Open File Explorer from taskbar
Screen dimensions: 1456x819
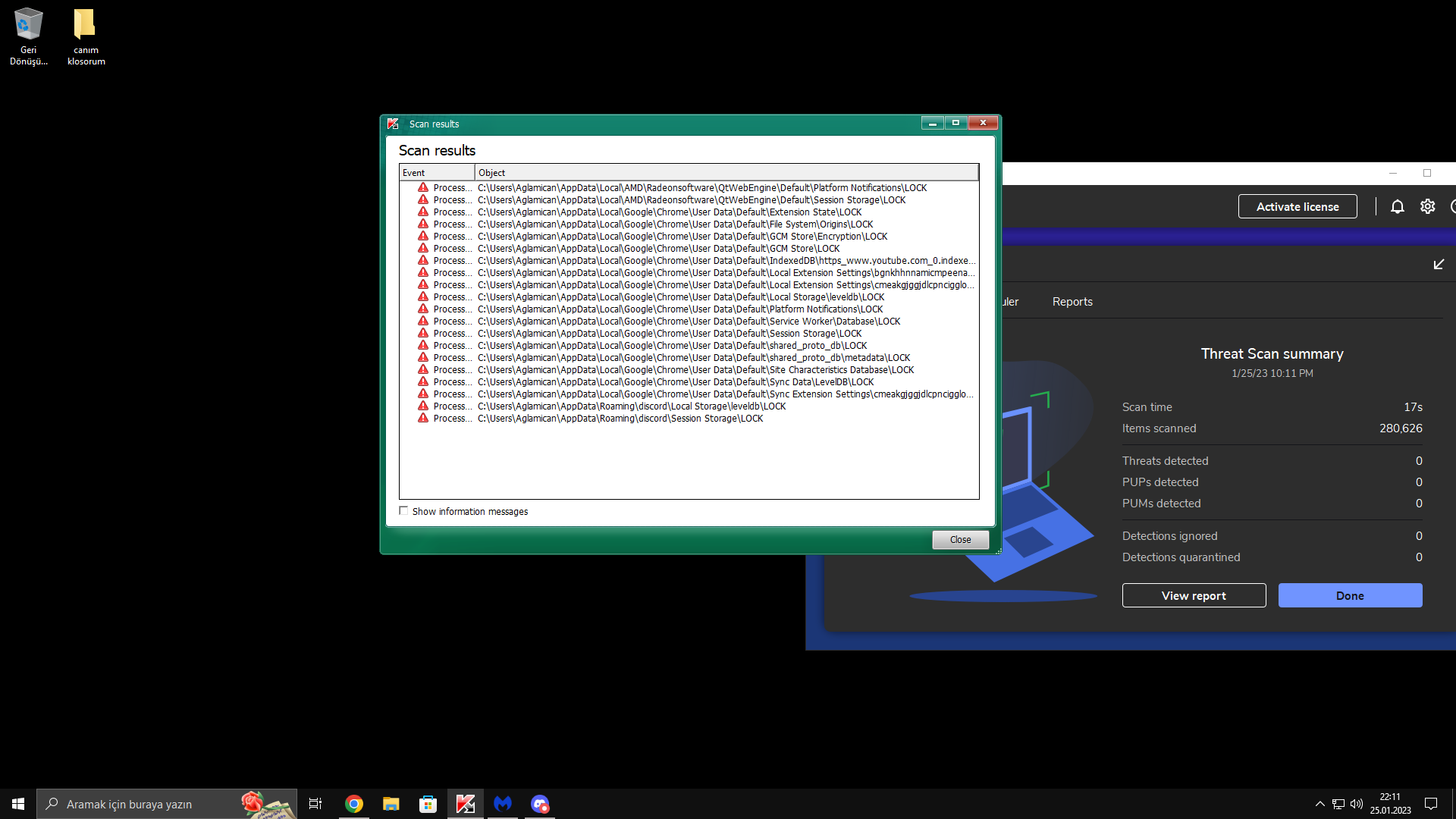click(x=391, y=804)
